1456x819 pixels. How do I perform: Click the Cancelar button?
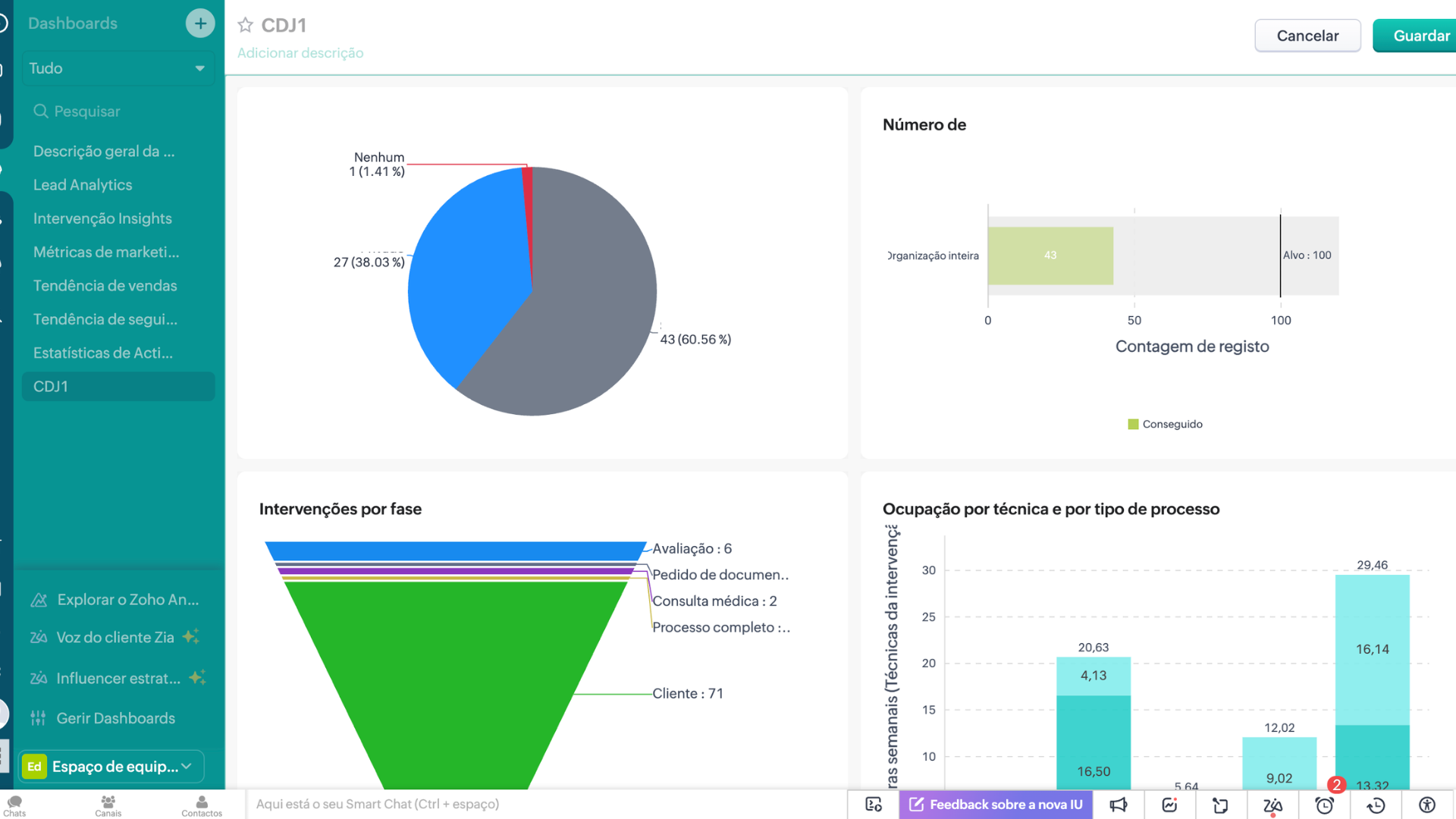(1307, 36)
